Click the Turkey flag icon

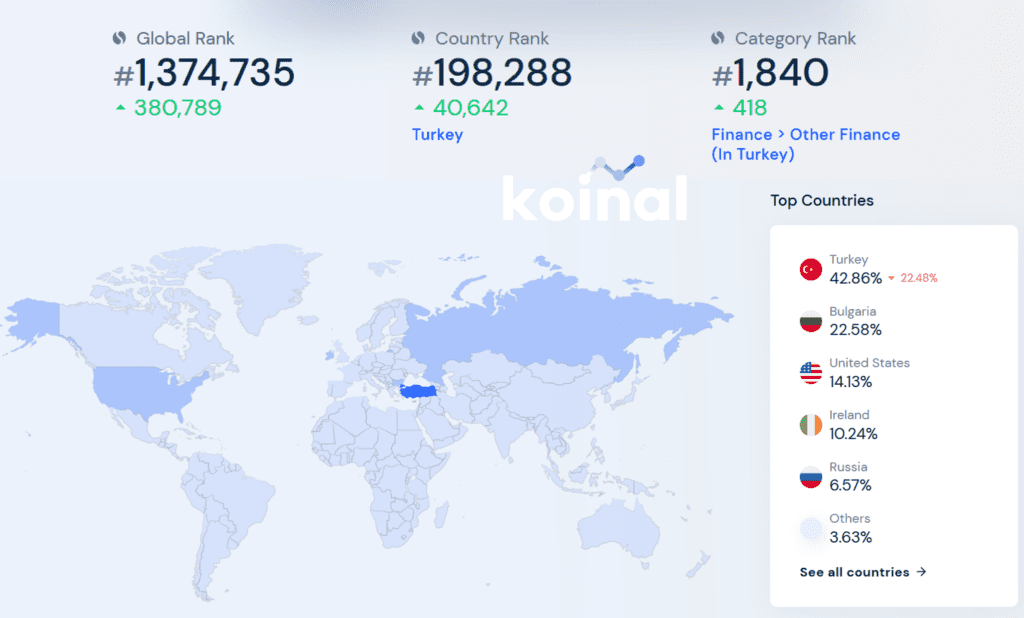click(810, 269)
